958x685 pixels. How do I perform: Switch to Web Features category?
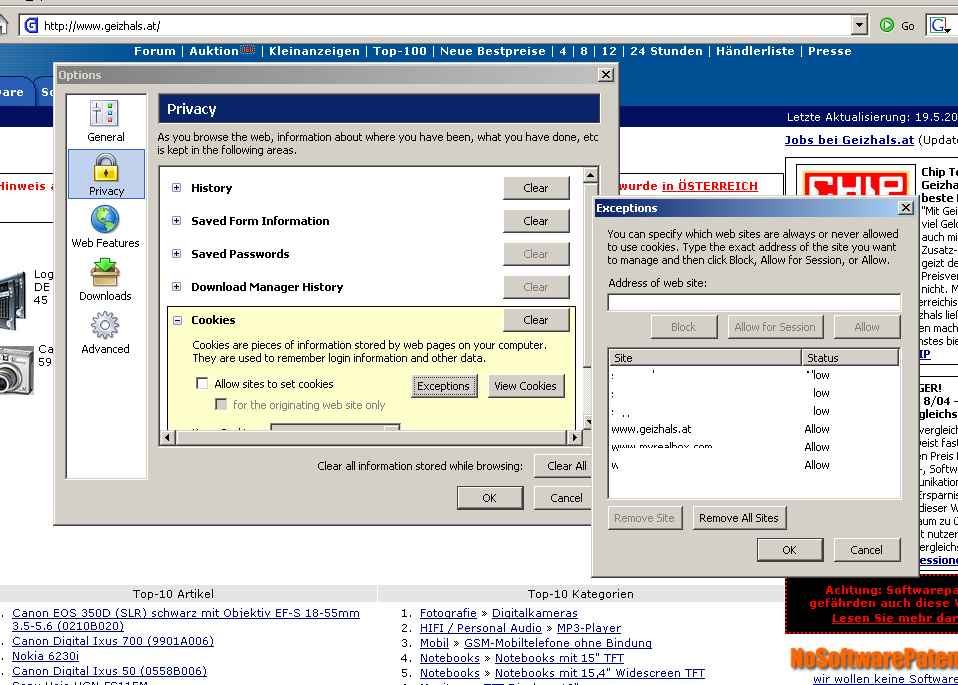pos(105,221)
